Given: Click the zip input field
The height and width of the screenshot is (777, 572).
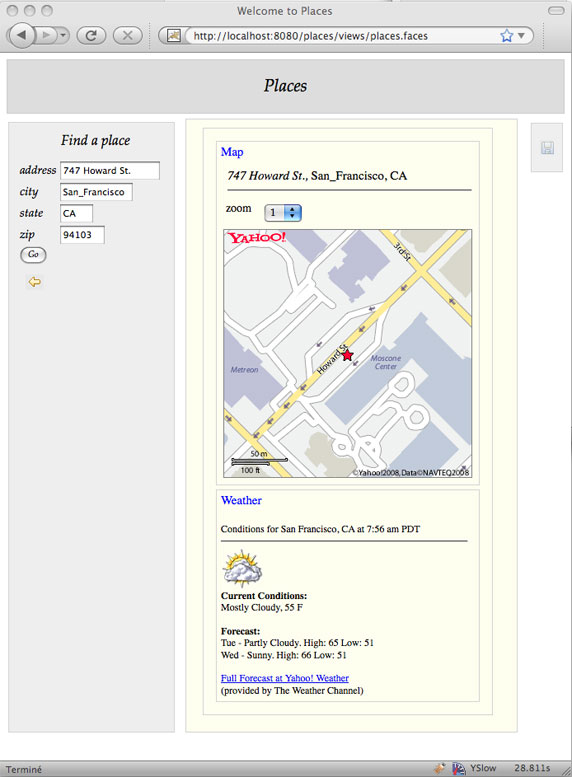Looking at the screenshot, I should point(82,235).
